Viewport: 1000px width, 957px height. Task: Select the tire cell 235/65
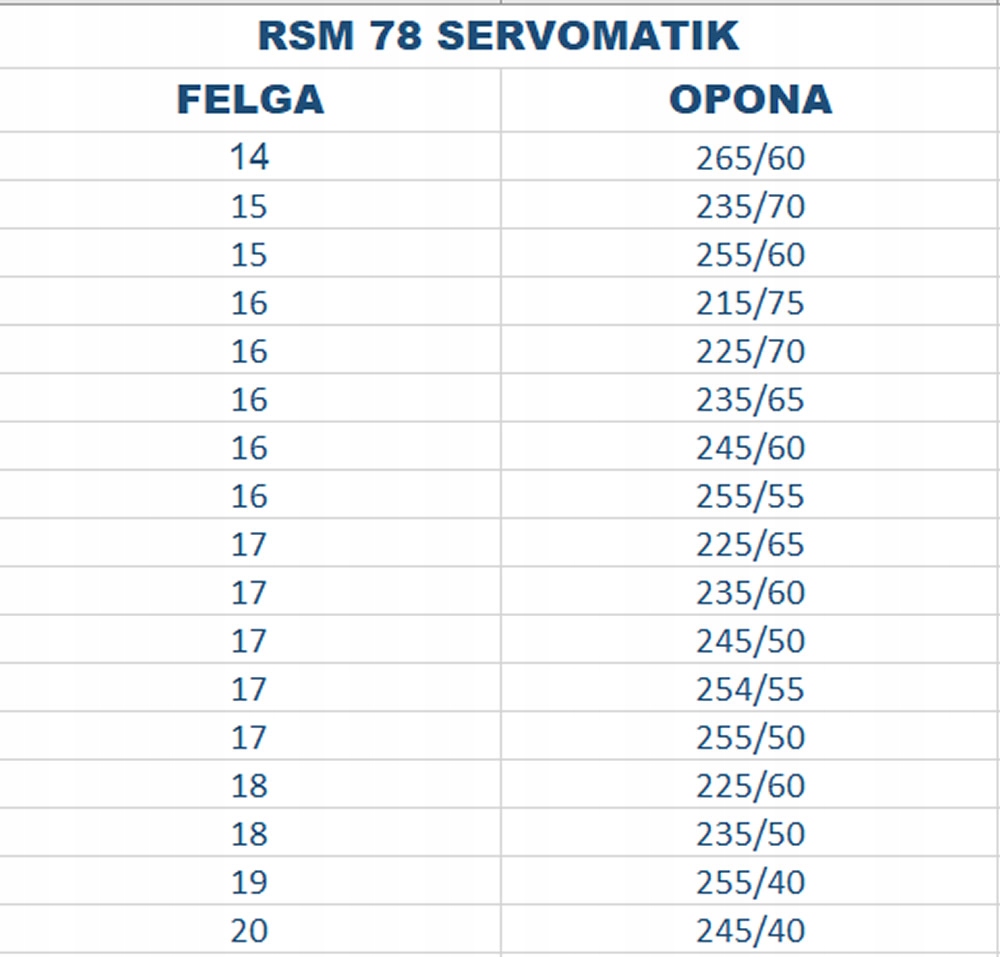[x=750, y=398]
